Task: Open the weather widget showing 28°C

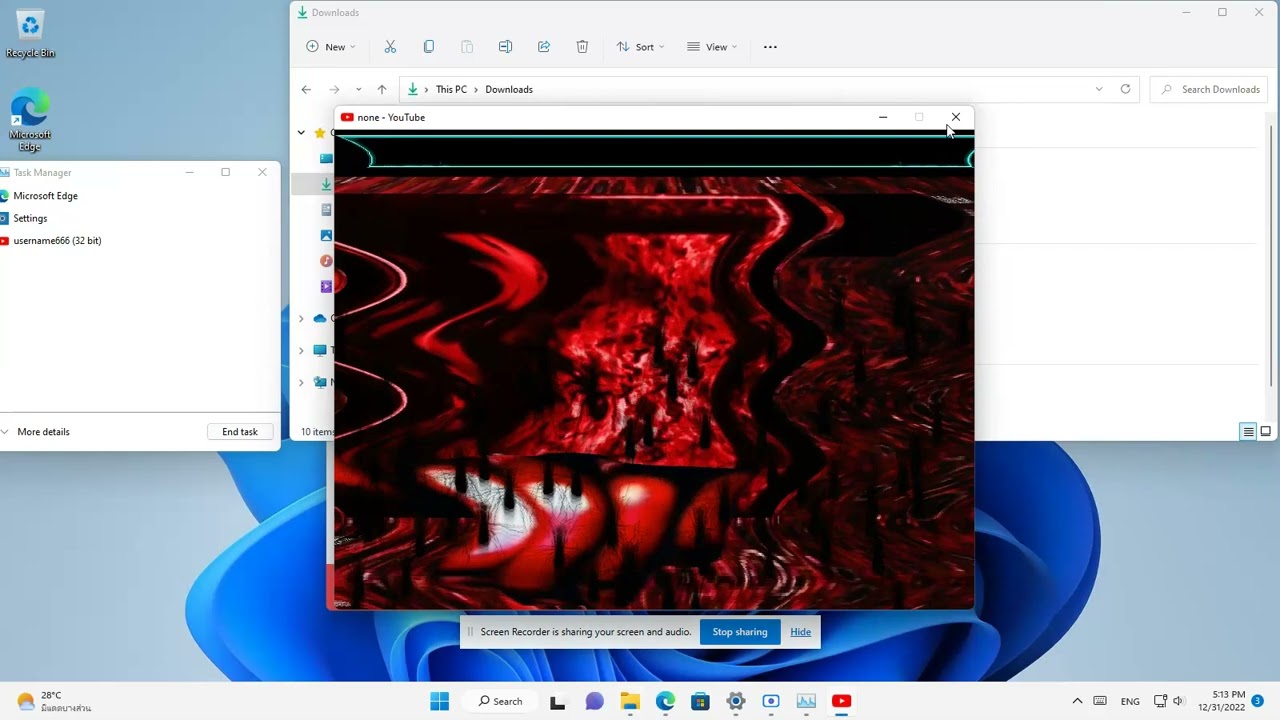Action: [54, 701]
